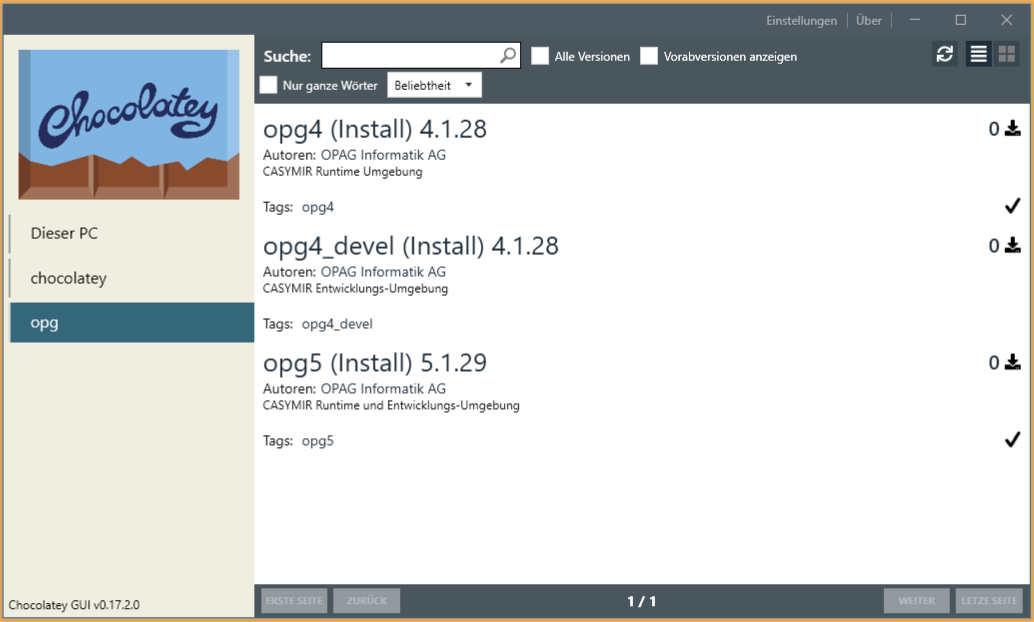Image resolution: width=1034 pixels, height=622 pixels.
Task: Open the Beliebtheit sort dropdown
Action: [x=434, y=85]
